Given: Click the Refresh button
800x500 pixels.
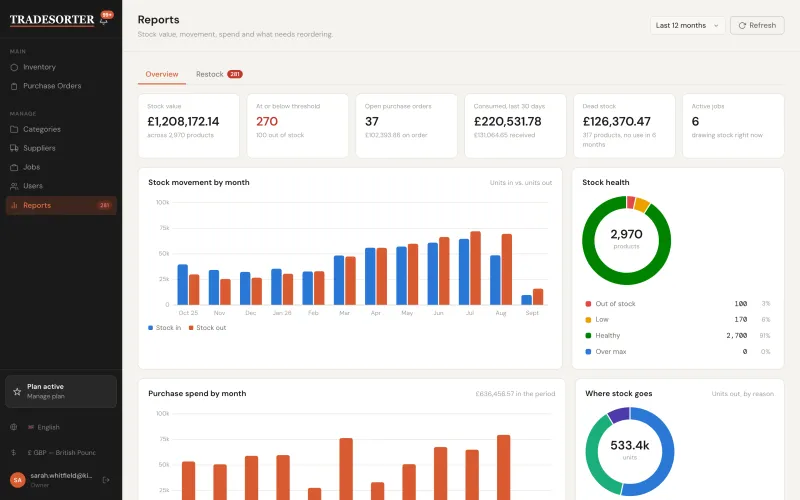Looking at the screenshot, I should [x=757, y=26].
